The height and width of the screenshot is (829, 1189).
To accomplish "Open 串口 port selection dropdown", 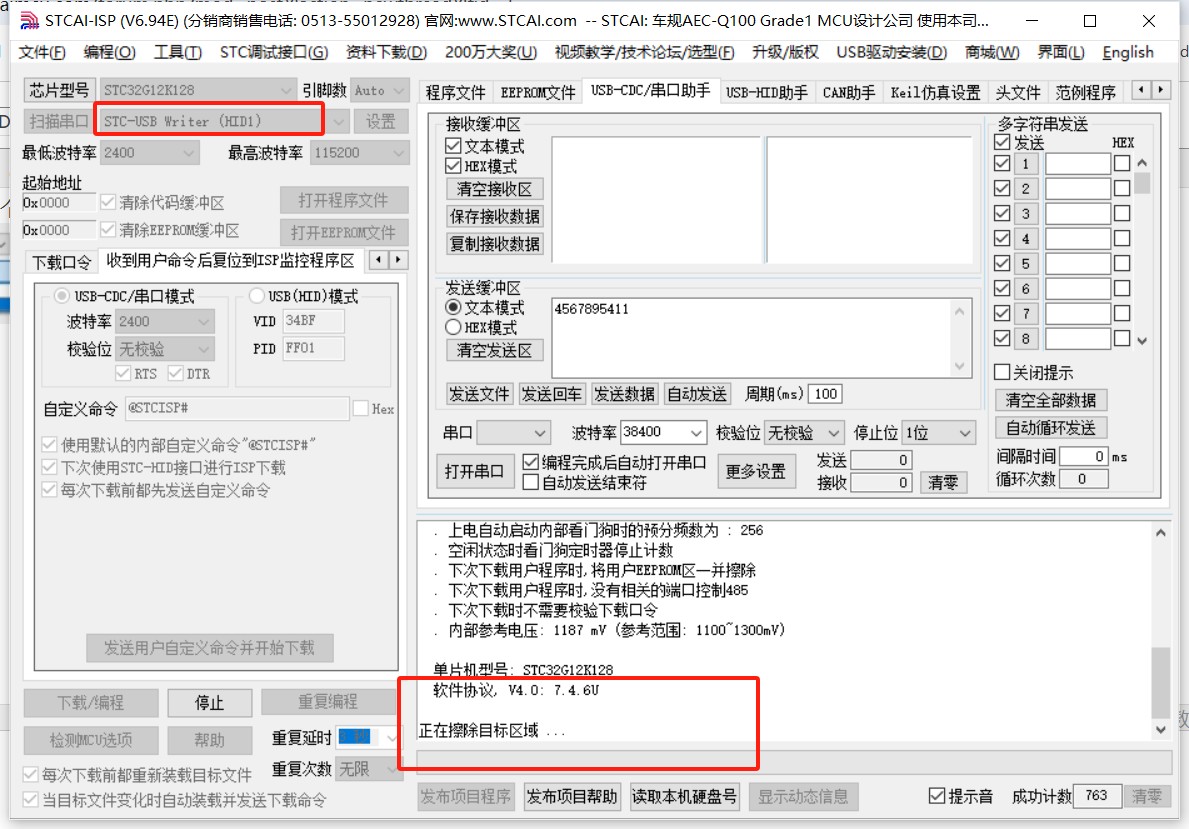I will click(x=513, y=432).
